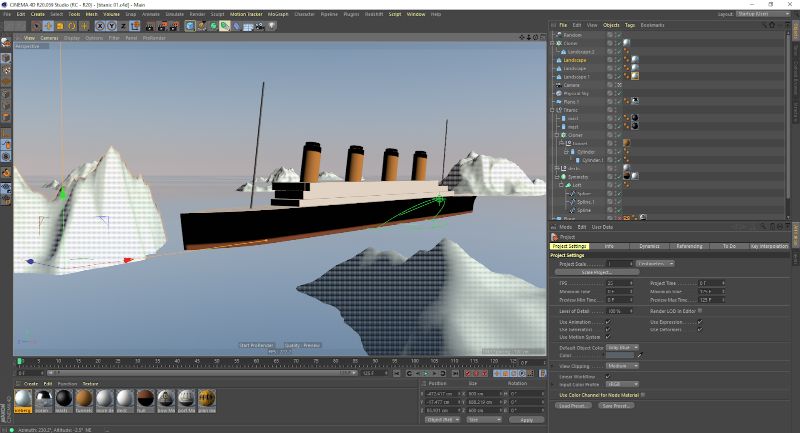Click the Y-axis lock icon
Image resolution: width=800 pixels, height=433 pixels.
[110, 26]
